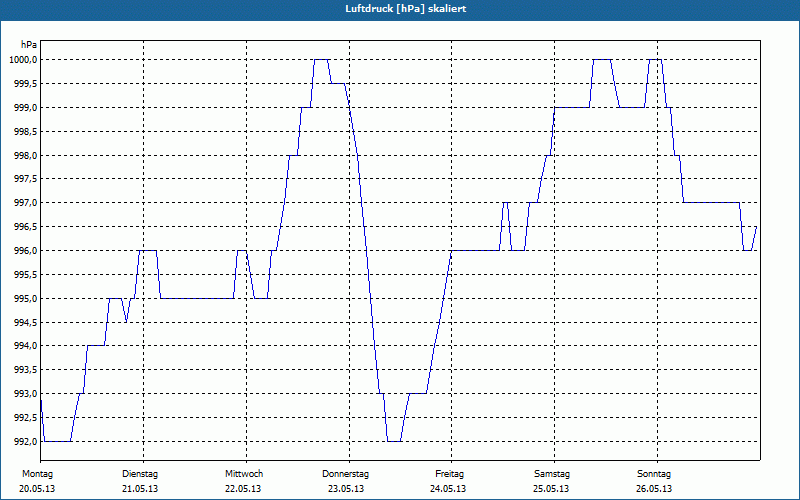Click the 992,5 axis value

pyautogui.click(x=25, y=418)
